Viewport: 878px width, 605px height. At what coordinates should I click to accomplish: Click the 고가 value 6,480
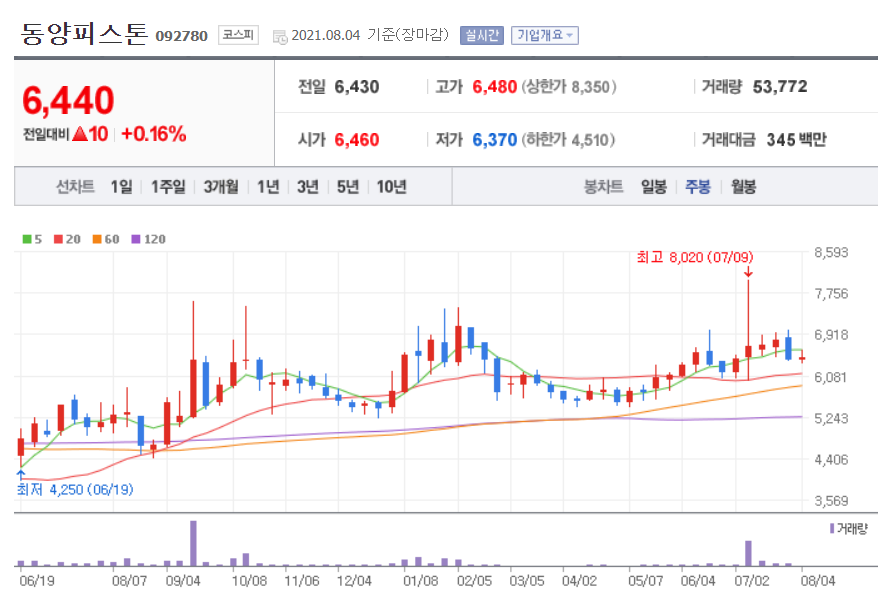[x=494, y=87]
